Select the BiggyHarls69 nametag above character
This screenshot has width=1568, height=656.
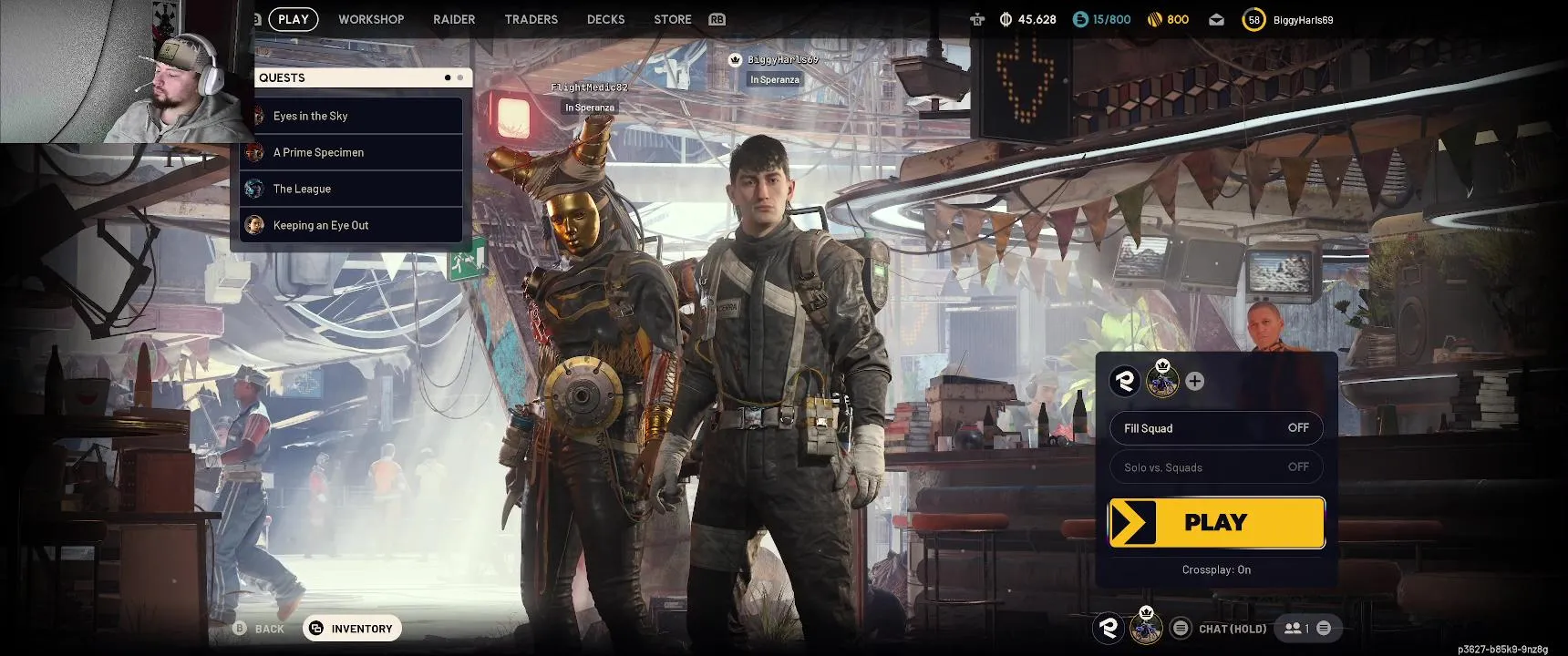click(783, 59)
